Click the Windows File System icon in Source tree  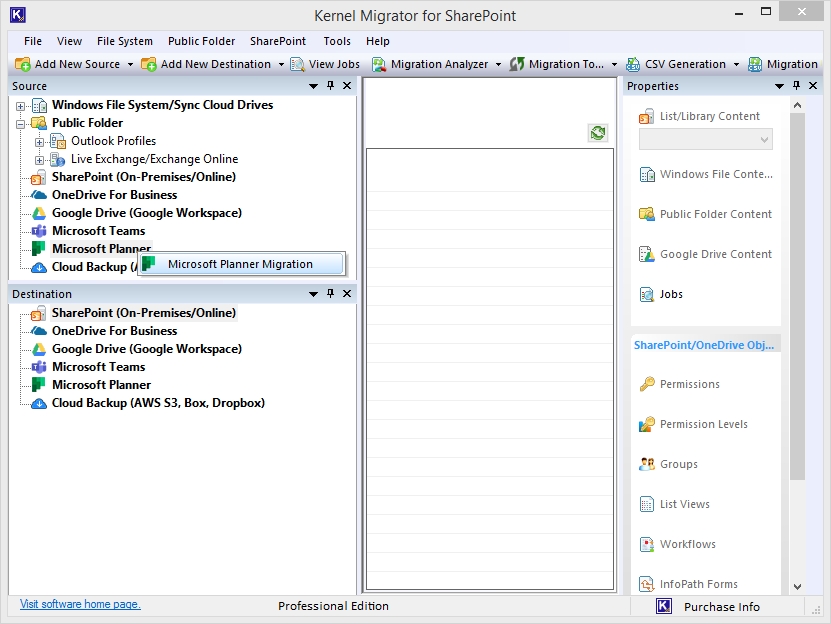tap(39, 106)
